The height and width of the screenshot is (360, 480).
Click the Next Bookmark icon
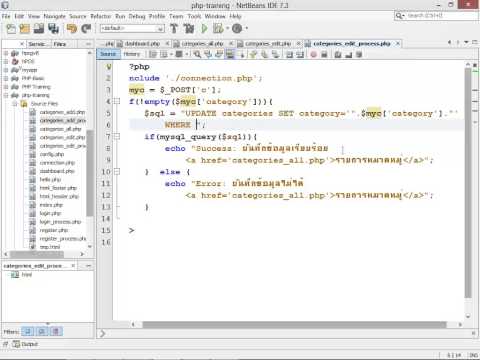[x=264, y=54]
